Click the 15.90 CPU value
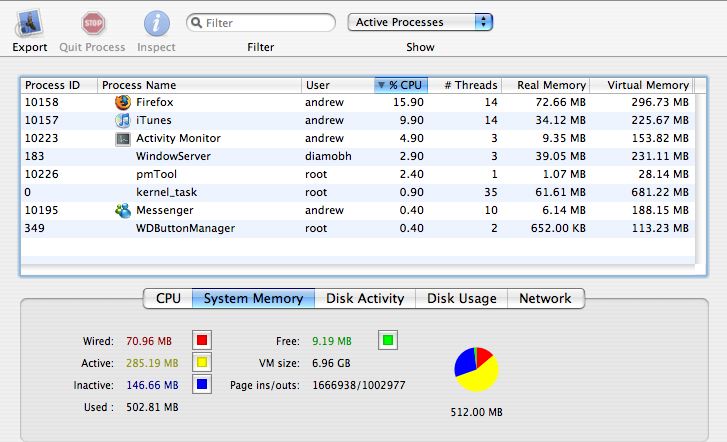The height and width of the screenshot is (442, 727). [x=408, y=102]
